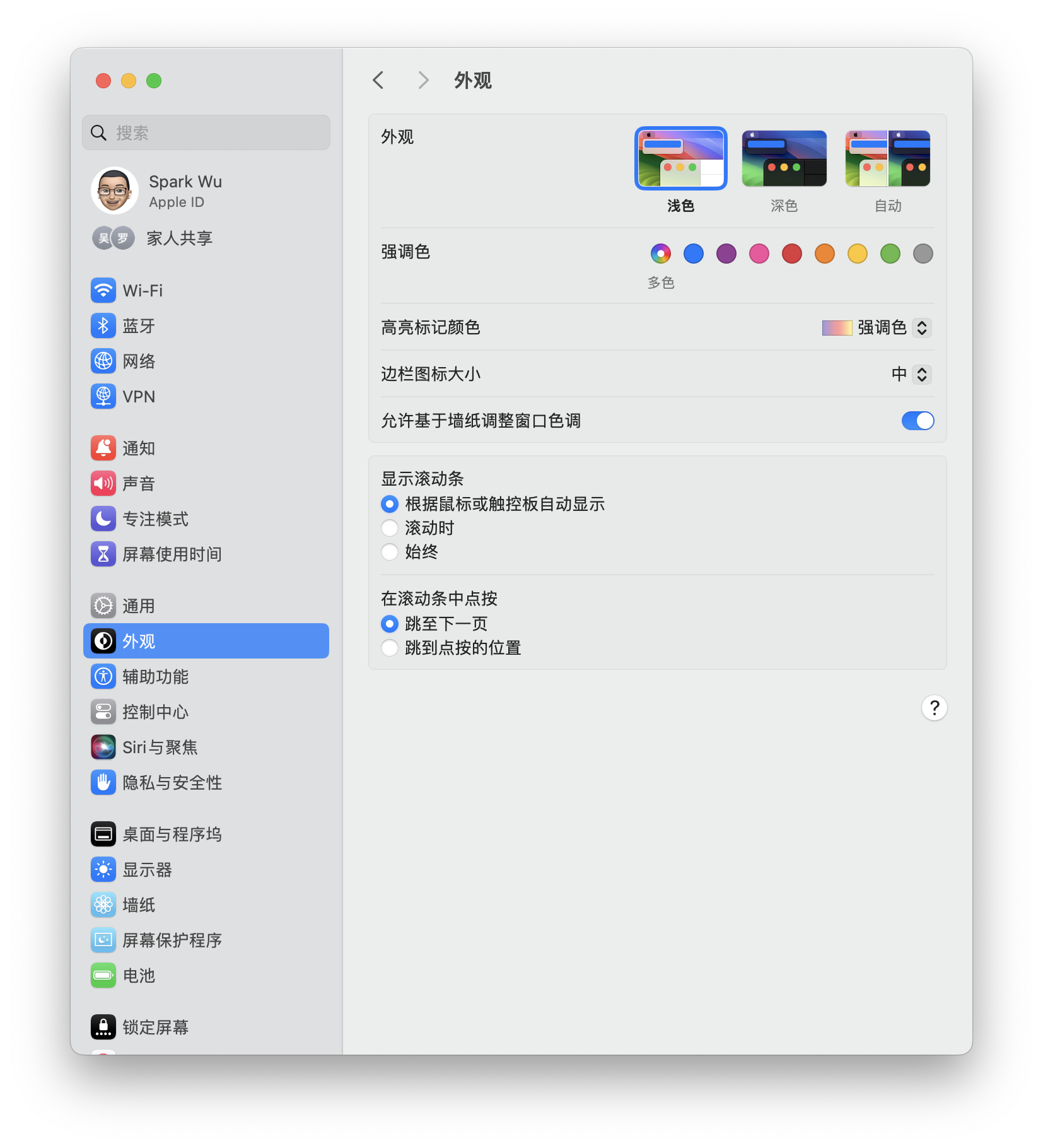Click the forward navigation arrow
Screen dimensions: 1043x1148
point(423,80)
